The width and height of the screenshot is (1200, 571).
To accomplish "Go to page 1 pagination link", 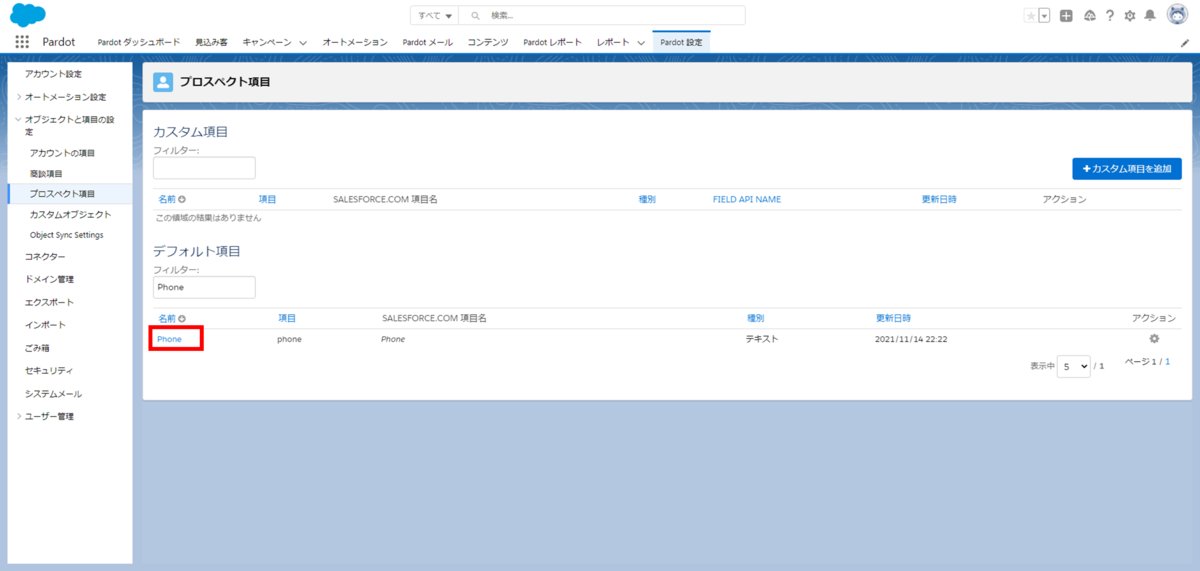I will tap(1167, 361).
